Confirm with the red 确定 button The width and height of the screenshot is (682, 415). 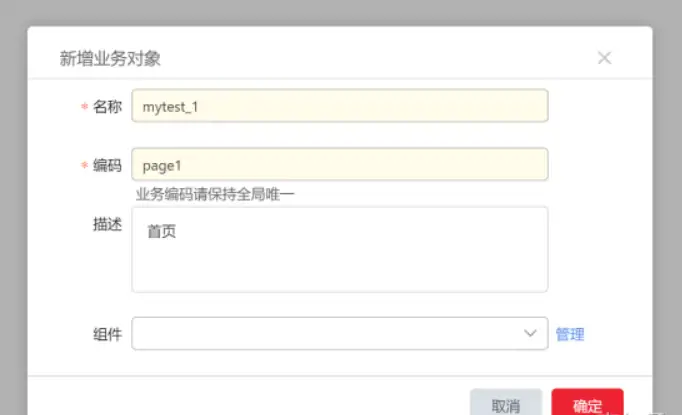click(587, 404)
